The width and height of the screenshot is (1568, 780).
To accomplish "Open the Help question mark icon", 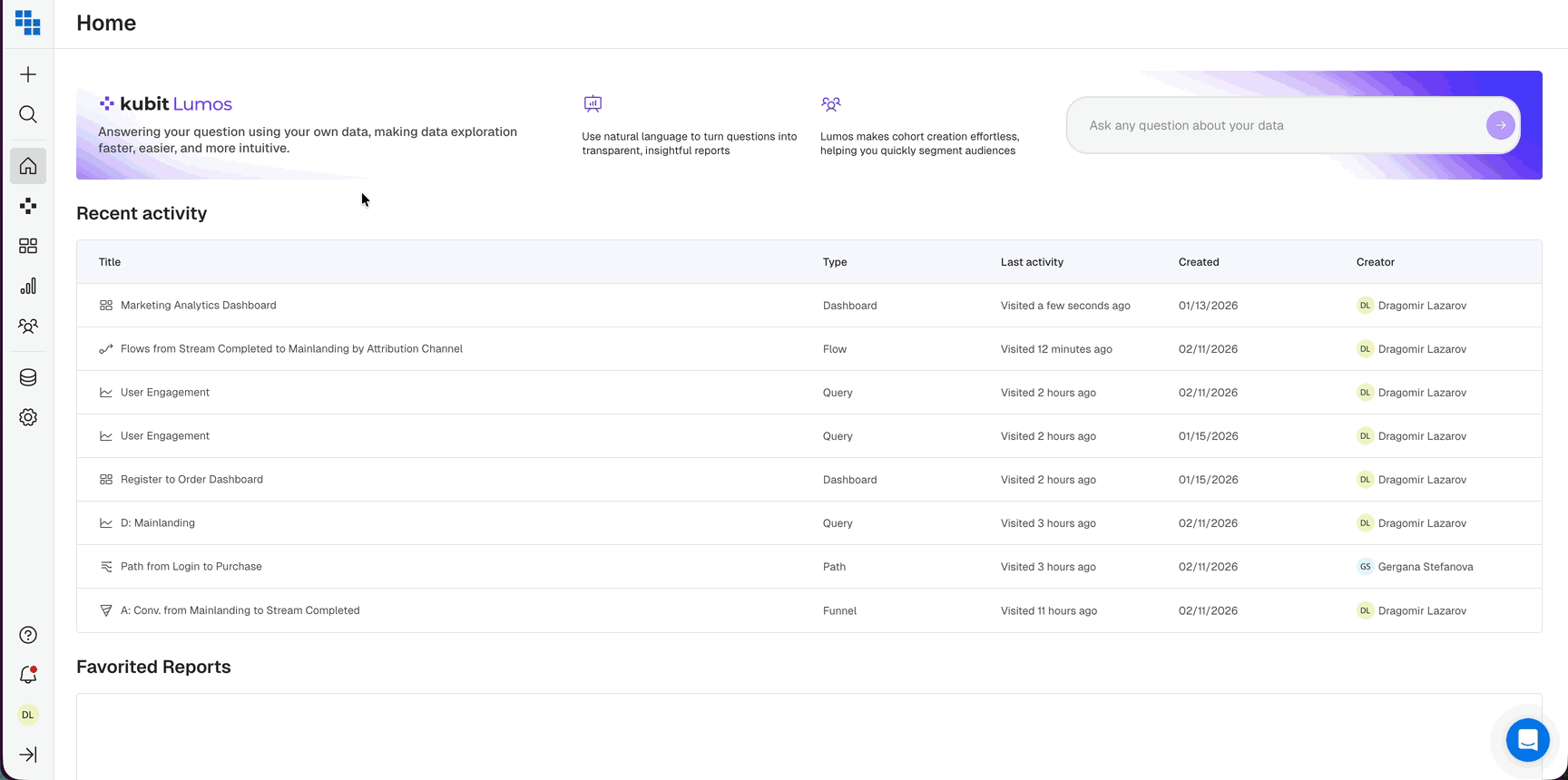I will pyautogui.click(x=28, y=635).
